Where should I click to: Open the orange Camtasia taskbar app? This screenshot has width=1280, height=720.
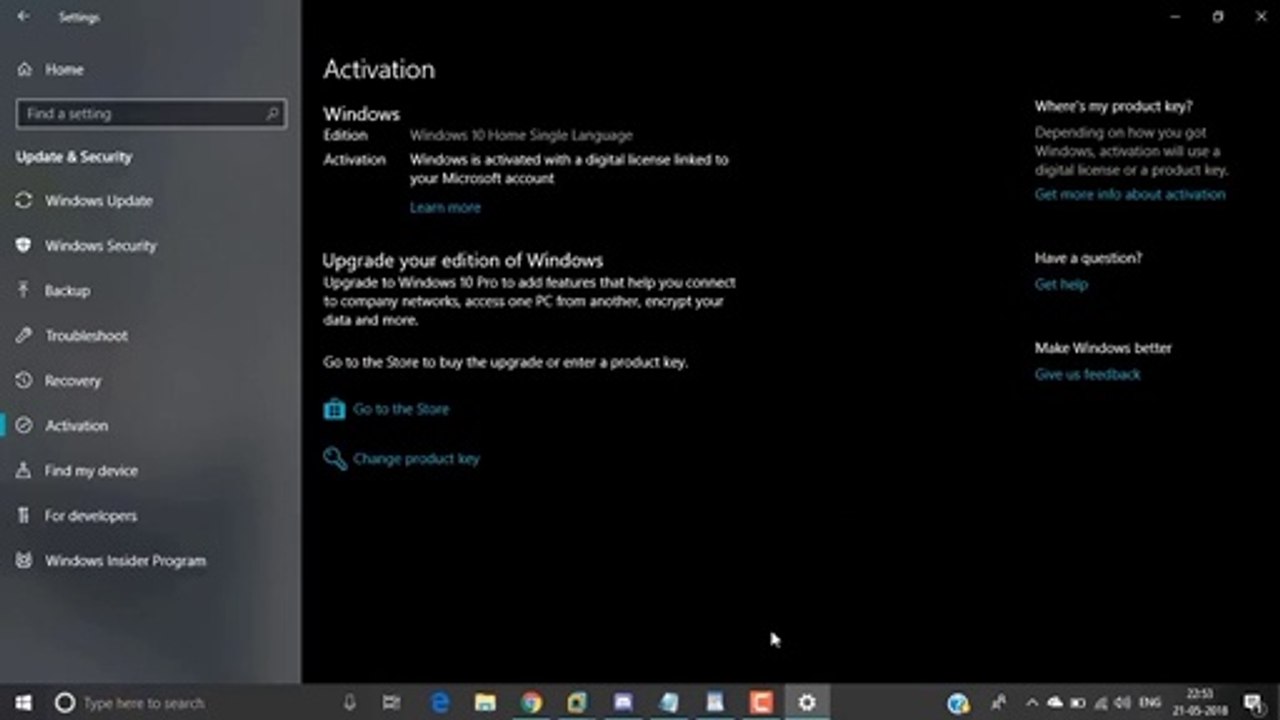pyautogui.click(x=761, y=703)
